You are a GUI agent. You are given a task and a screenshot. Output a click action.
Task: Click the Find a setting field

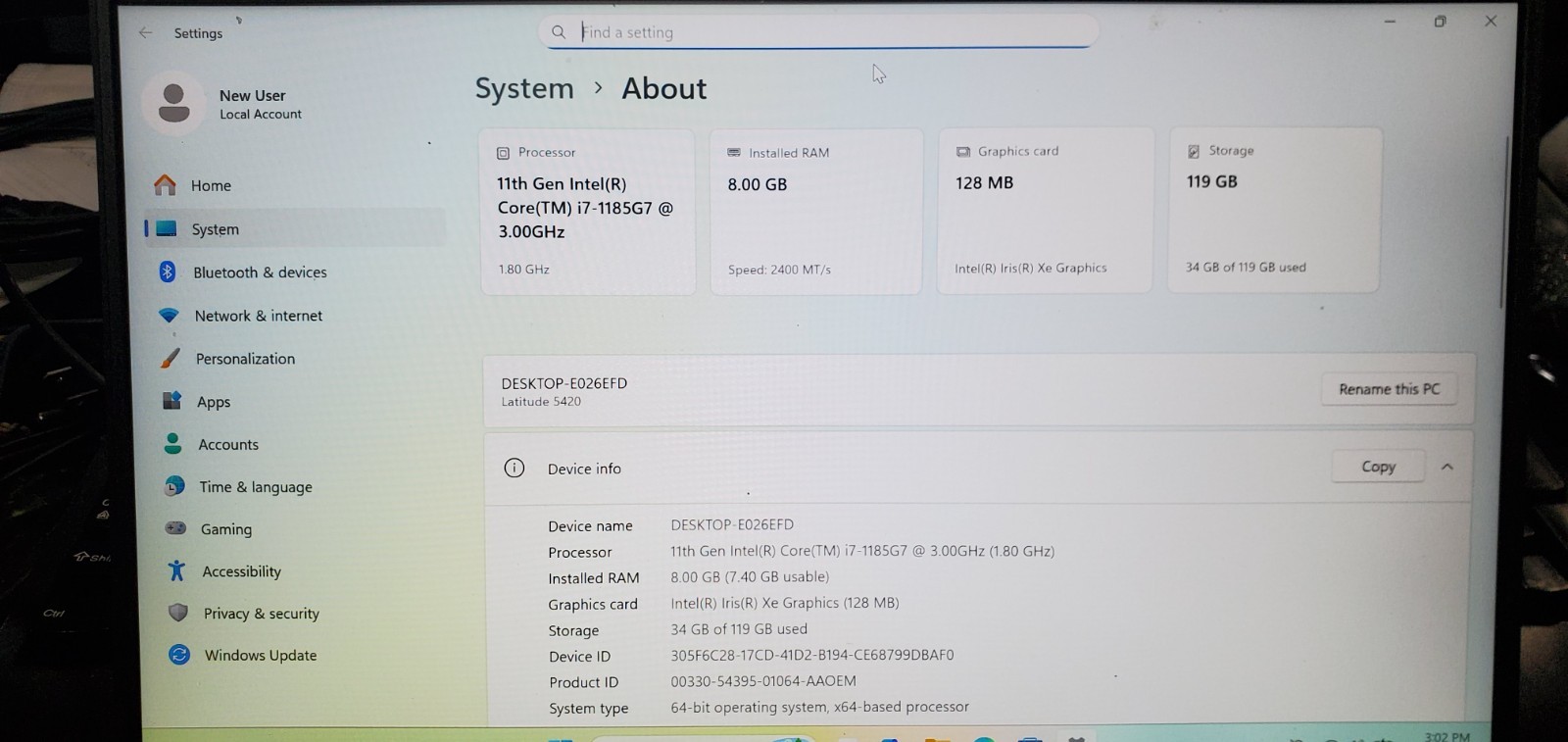pos(818,32)
